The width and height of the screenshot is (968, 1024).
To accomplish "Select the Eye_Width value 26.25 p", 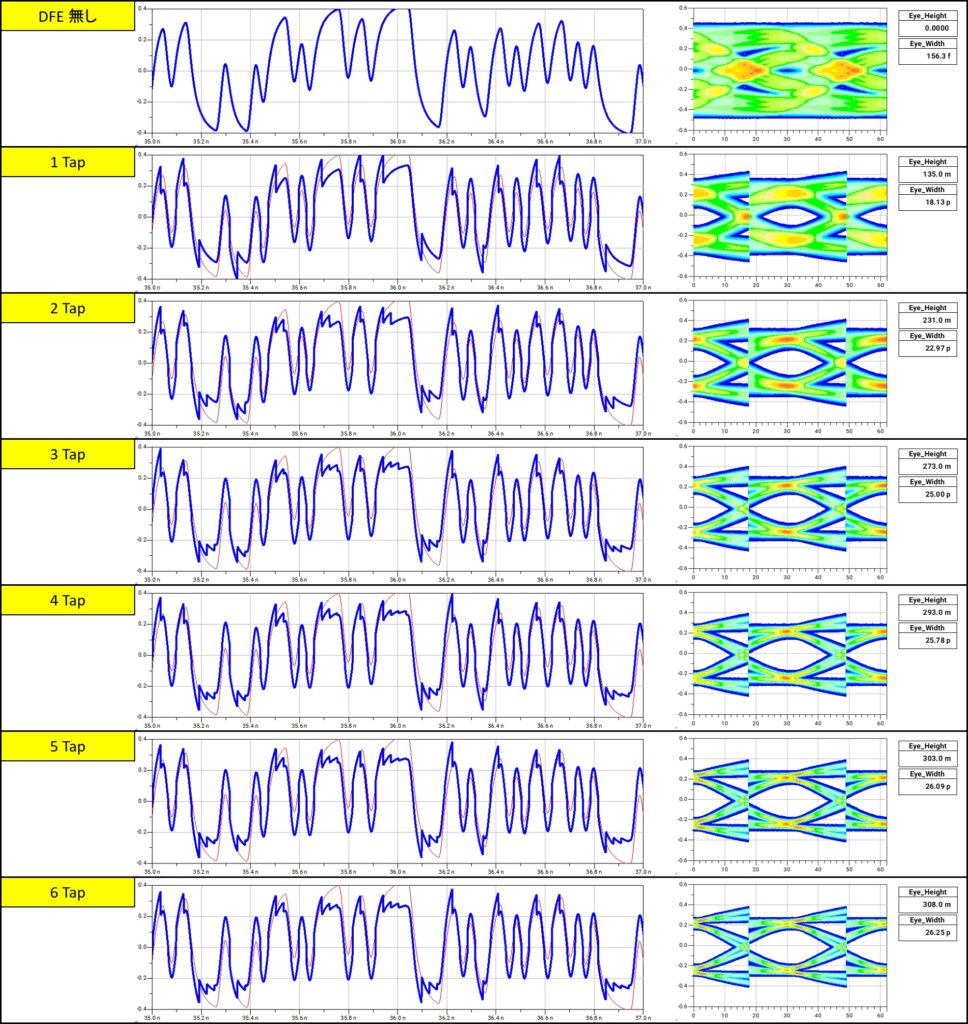I will [x=928, y=932].
